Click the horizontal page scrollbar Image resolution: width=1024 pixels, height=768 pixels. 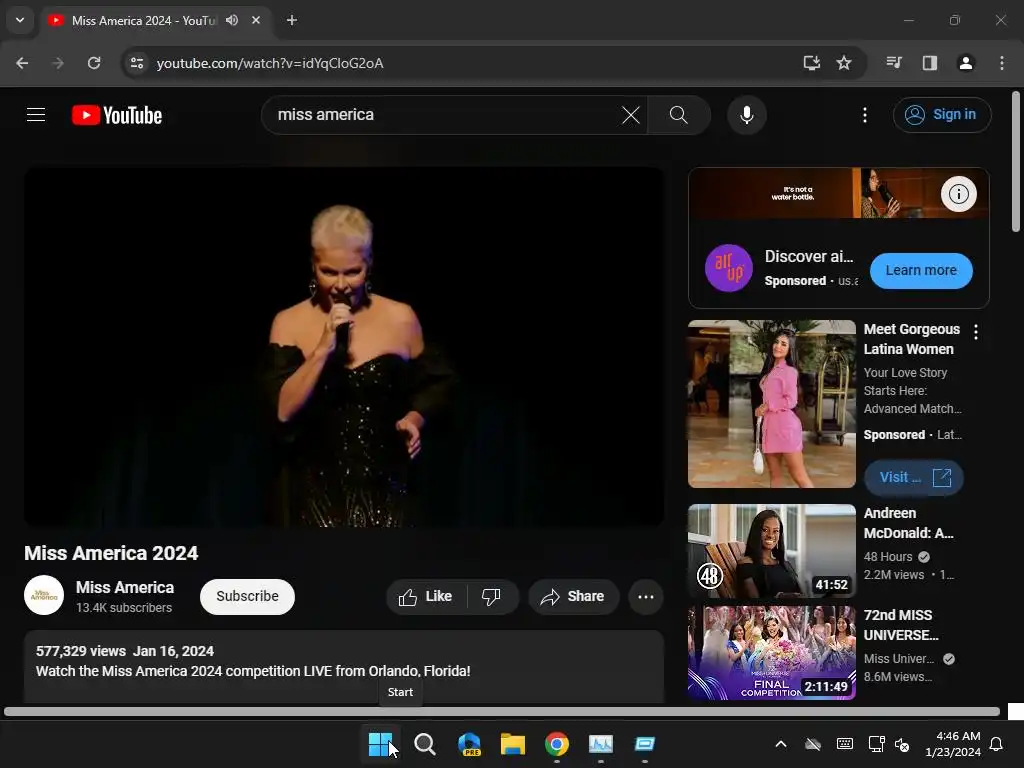pos(502,711)
